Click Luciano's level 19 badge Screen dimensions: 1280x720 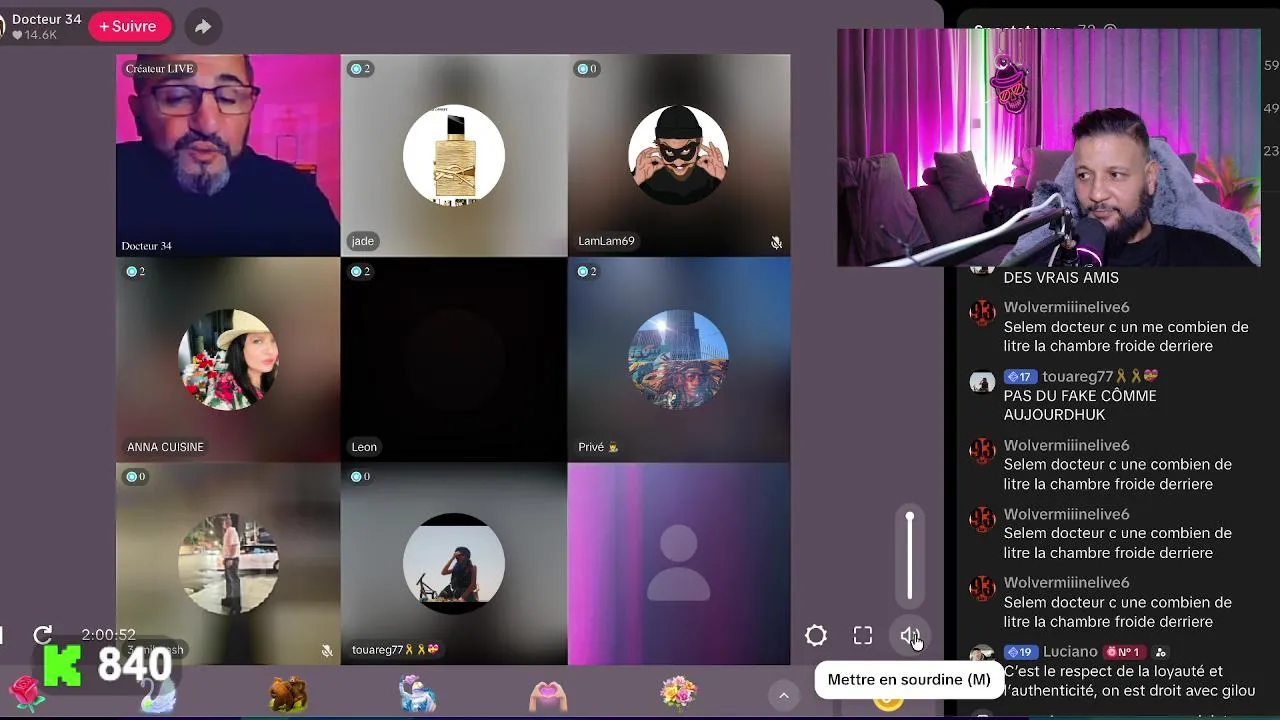tap(1021, 652)
